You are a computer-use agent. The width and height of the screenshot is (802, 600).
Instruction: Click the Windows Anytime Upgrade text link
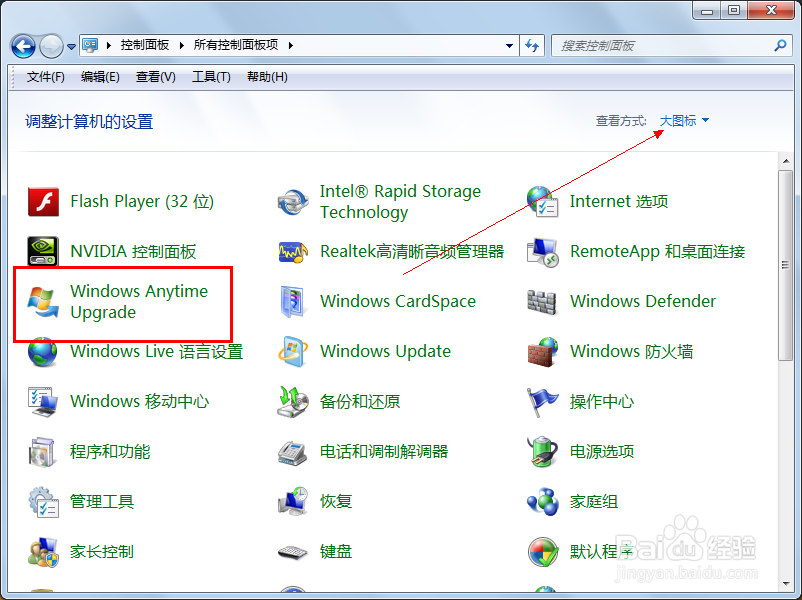tap(139, 301)
